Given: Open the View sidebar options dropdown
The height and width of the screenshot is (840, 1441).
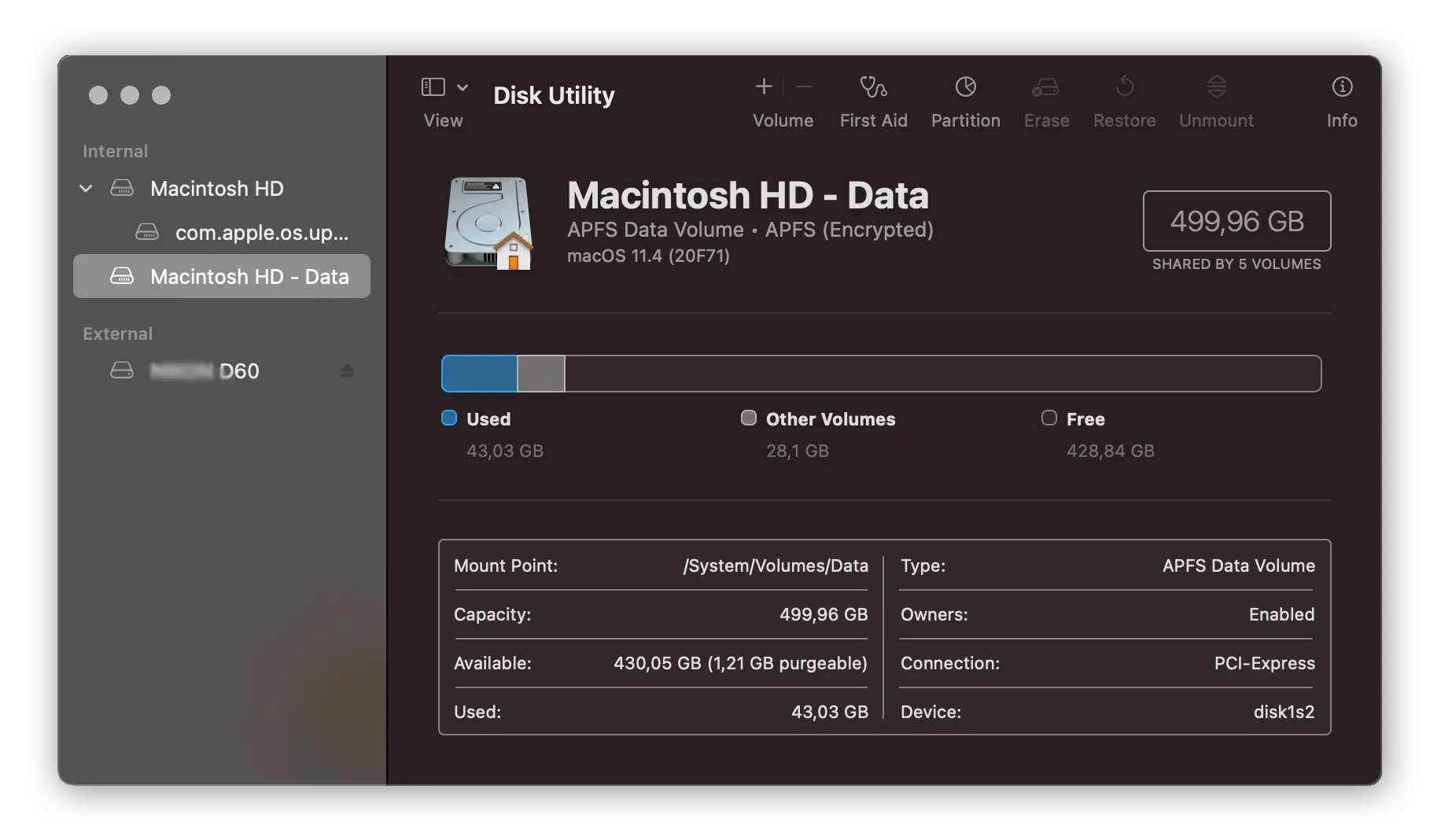Looking at the screenshot, I should pyautogui.click(x=463, y=87).
